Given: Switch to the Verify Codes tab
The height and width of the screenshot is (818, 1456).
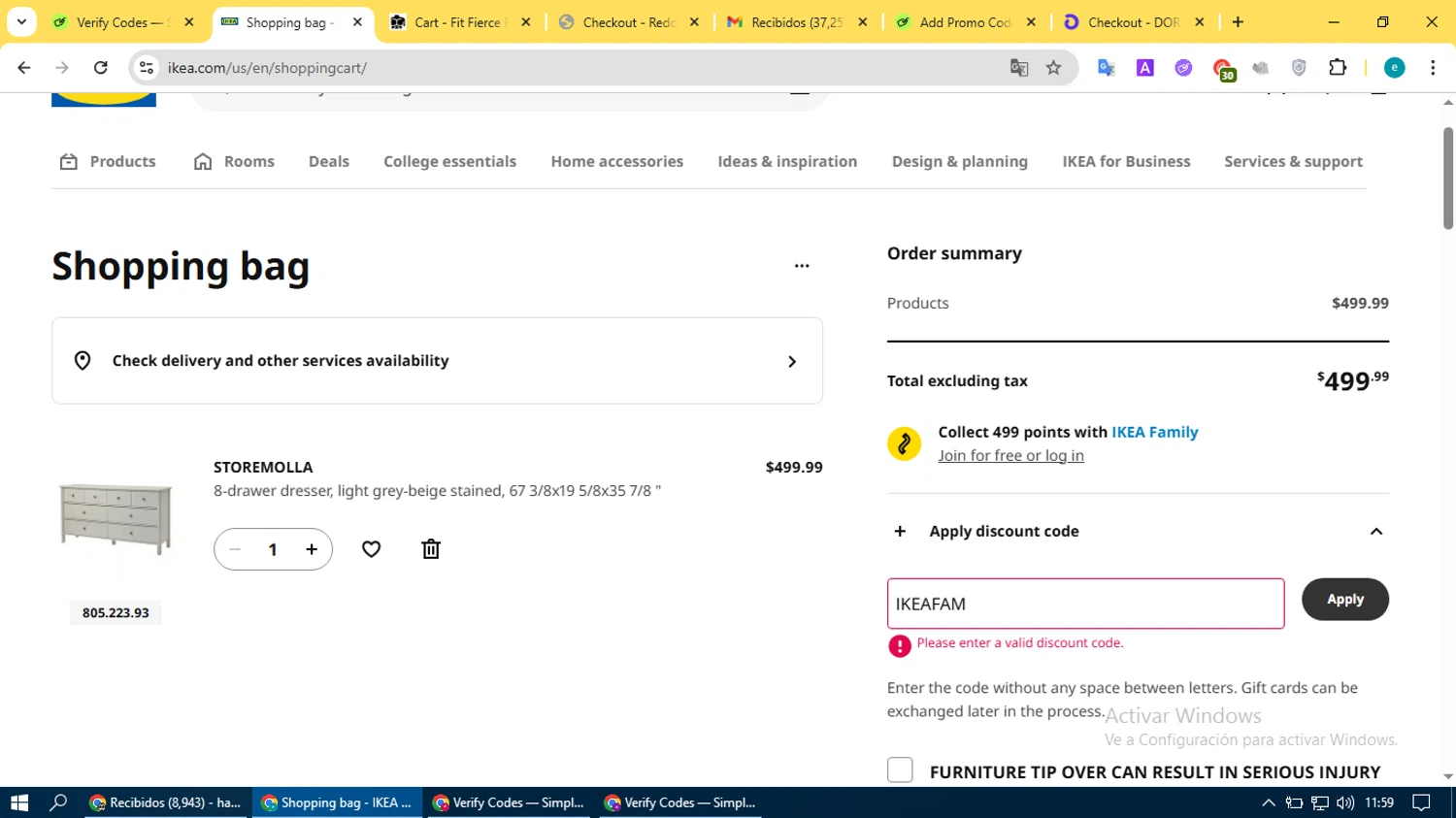Looking at the screenshot, I should [123, 21].
